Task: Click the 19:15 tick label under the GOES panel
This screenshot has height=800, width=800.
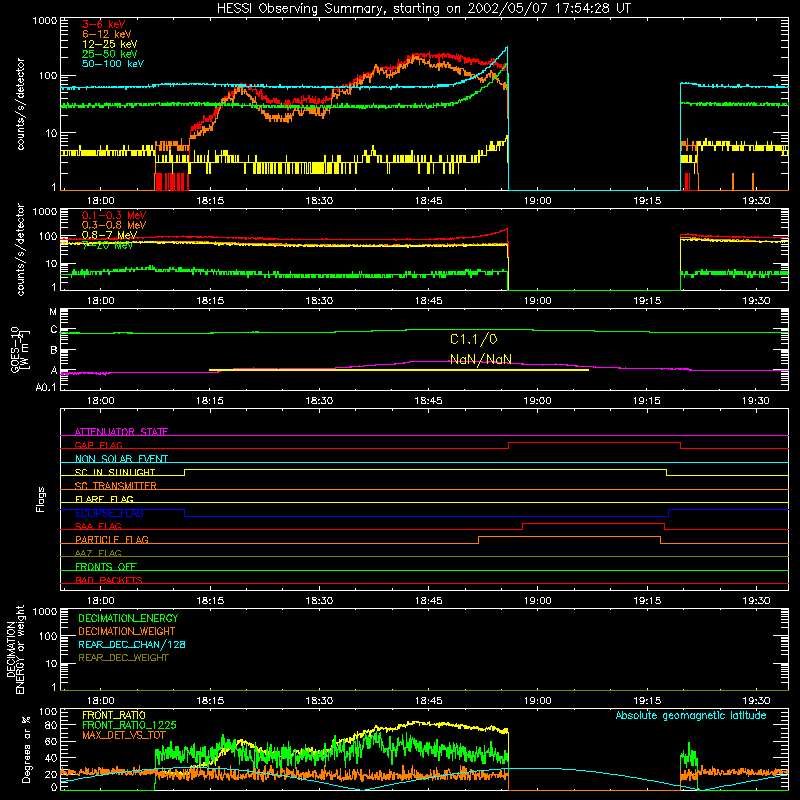Action: [647, 401]
